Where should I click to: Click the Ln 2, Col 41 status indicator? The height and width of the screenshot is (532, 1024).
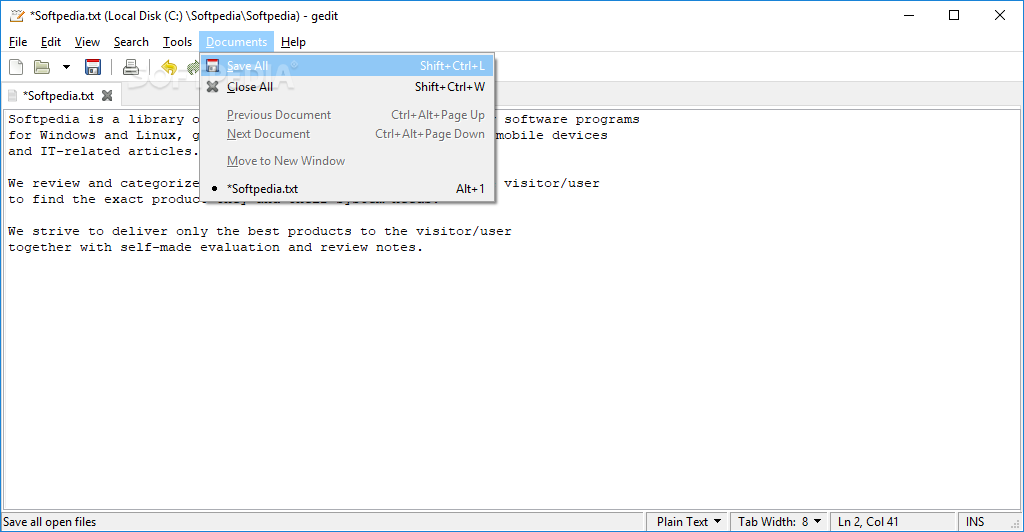pyautogui.click(x=868, y=522)
